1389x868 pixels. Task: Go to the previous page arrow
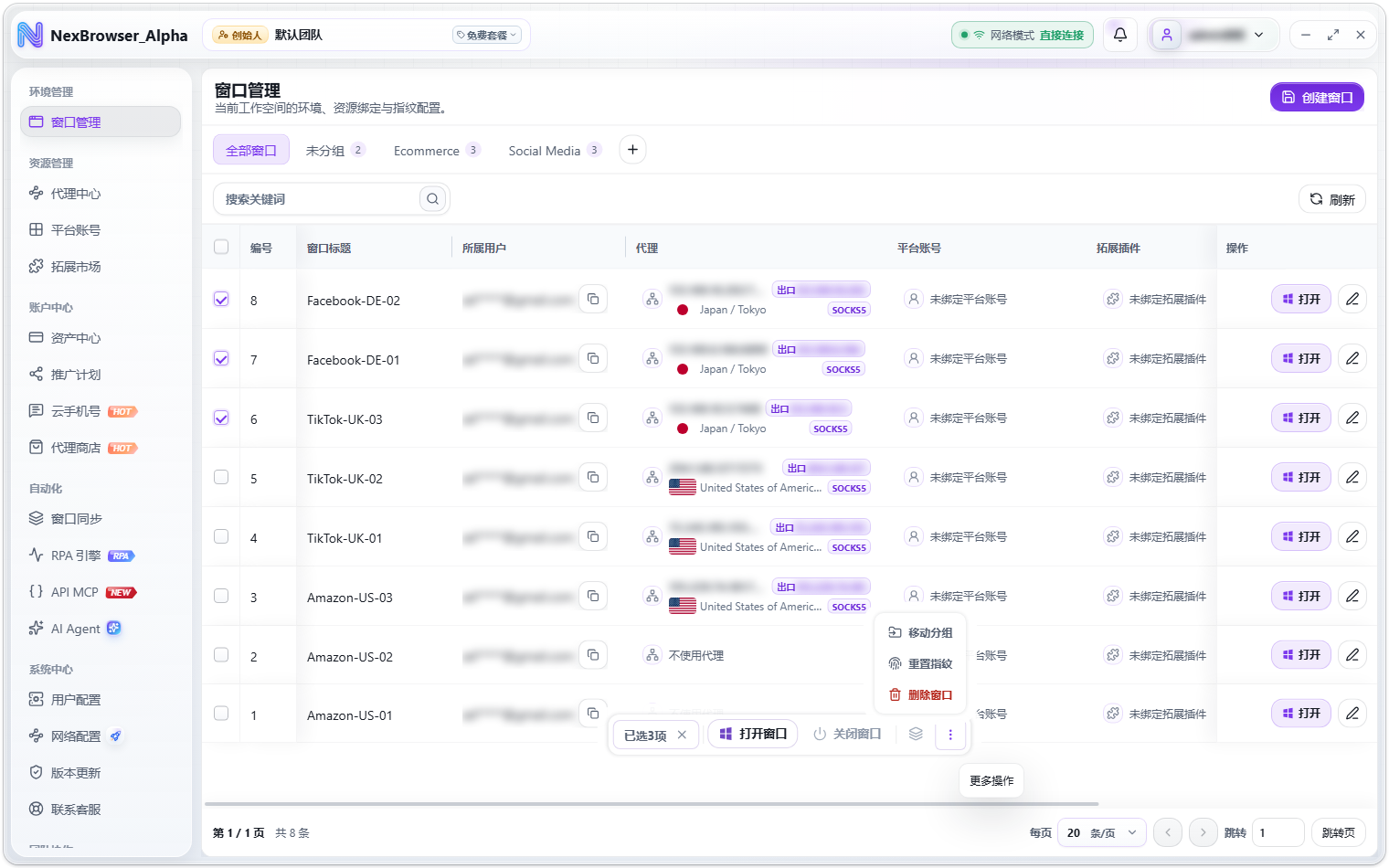(x=1168, y=832)
